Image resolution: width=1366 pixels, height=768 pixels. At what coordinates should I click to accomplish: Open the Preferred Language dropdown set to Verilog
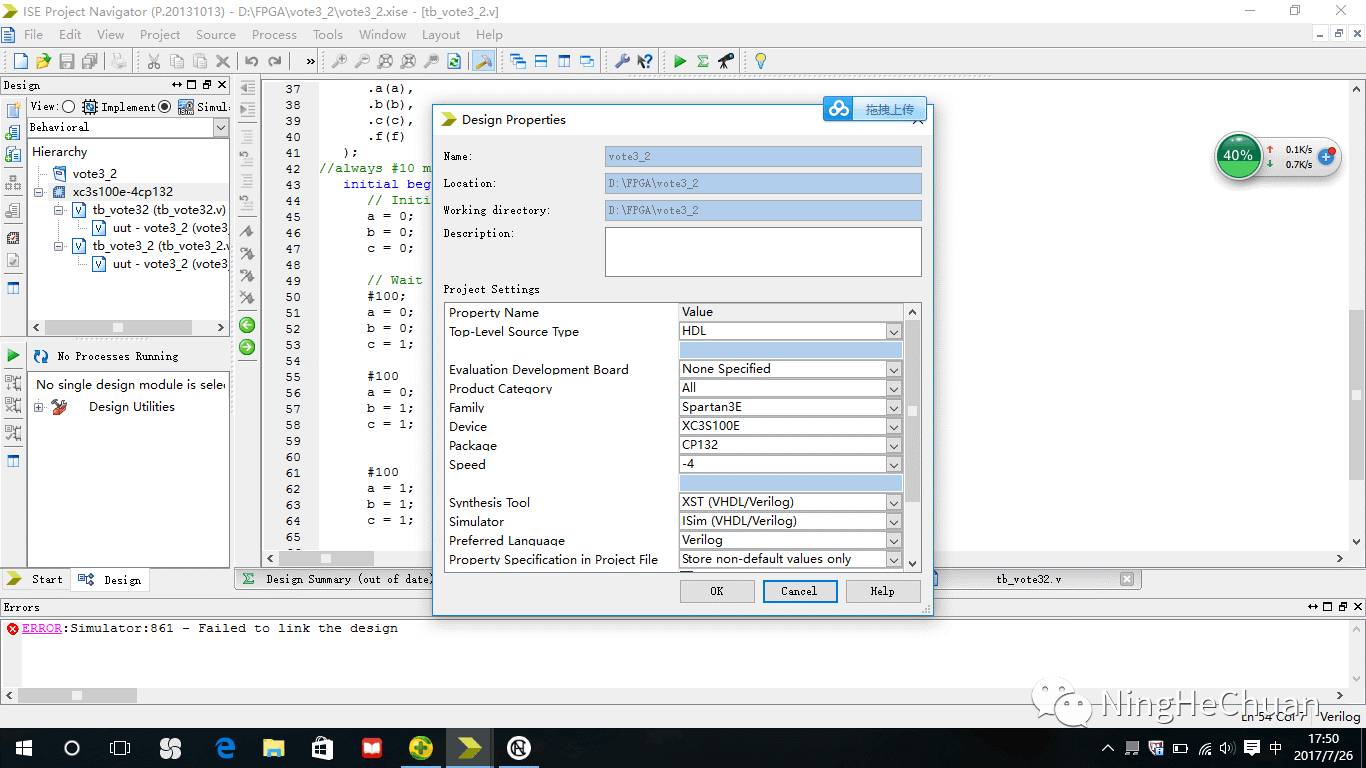coord(893,540)
